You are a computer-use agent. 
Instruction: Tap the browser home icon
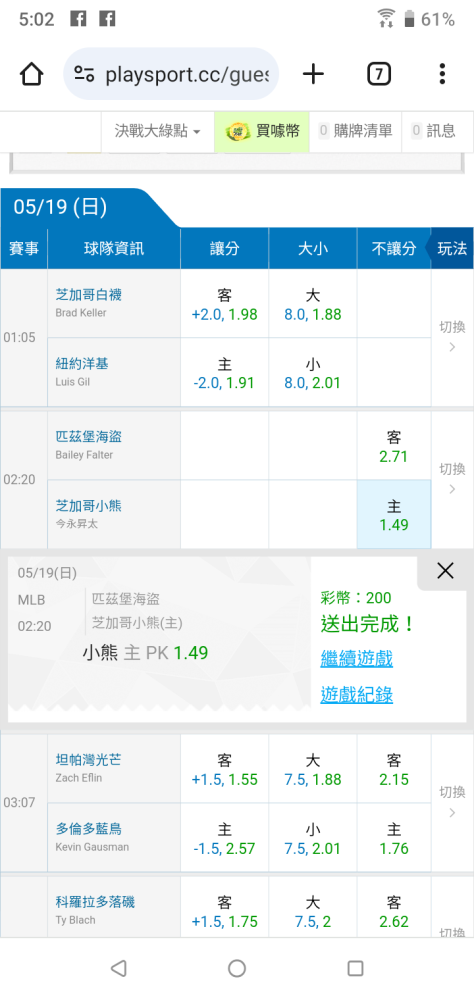pyautogui.click(x=31, y=75)
